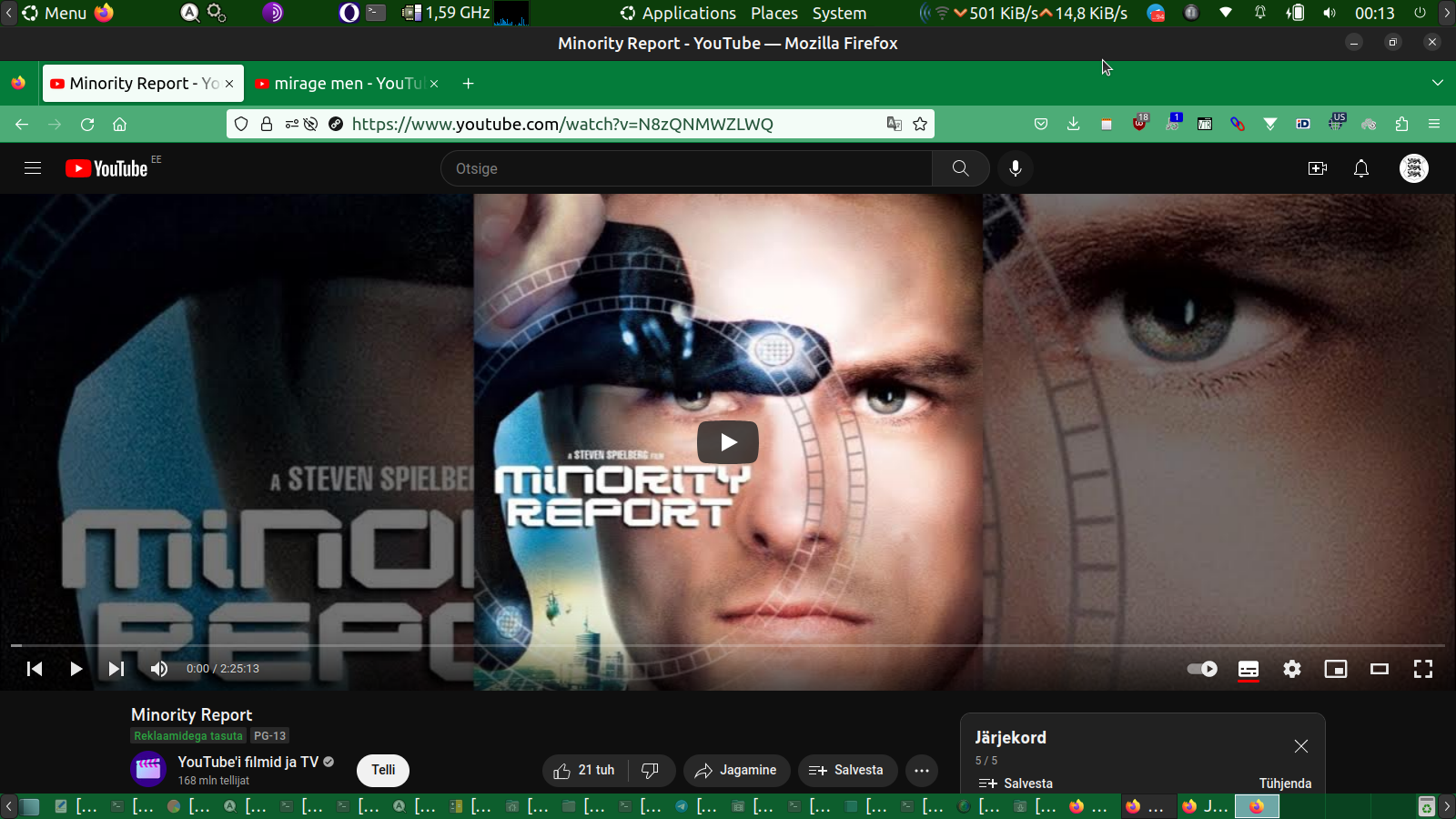This screenshot has height=819, width=1456.
Task: Click the search magnifier button
Action: coord(960,168)
